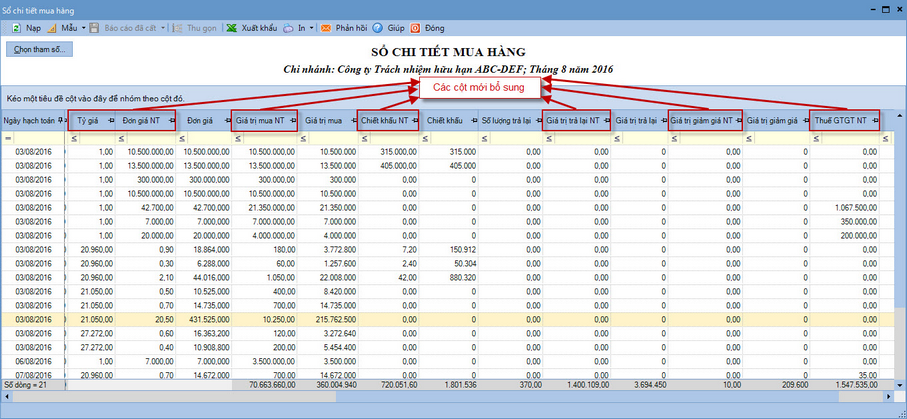Open filter operator for Thuế GTGT NT
The height and width of the screenshot is (419, 907).
816,139
